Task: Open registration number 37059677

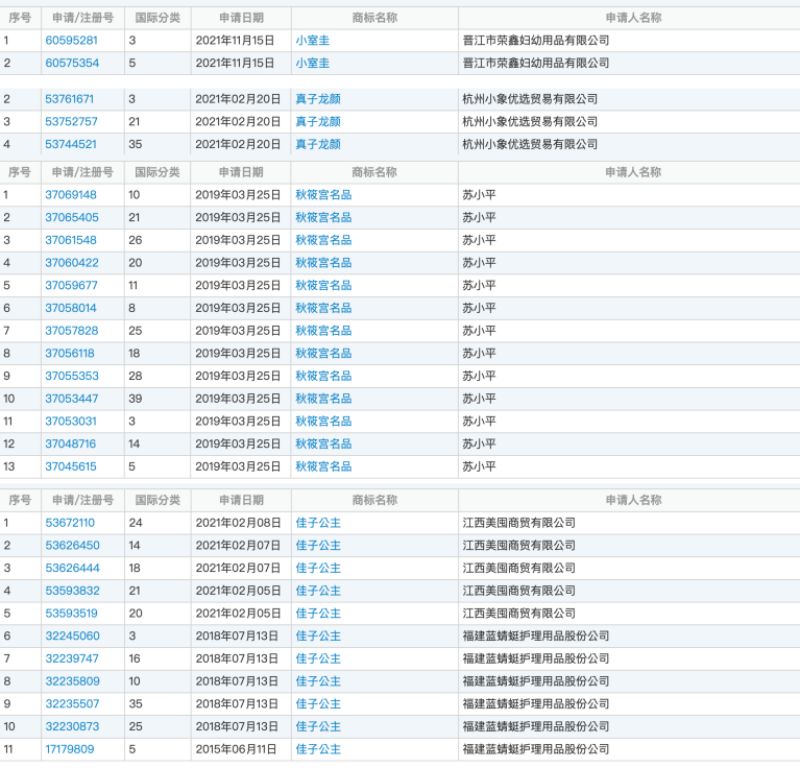Action: pos(71,285)
